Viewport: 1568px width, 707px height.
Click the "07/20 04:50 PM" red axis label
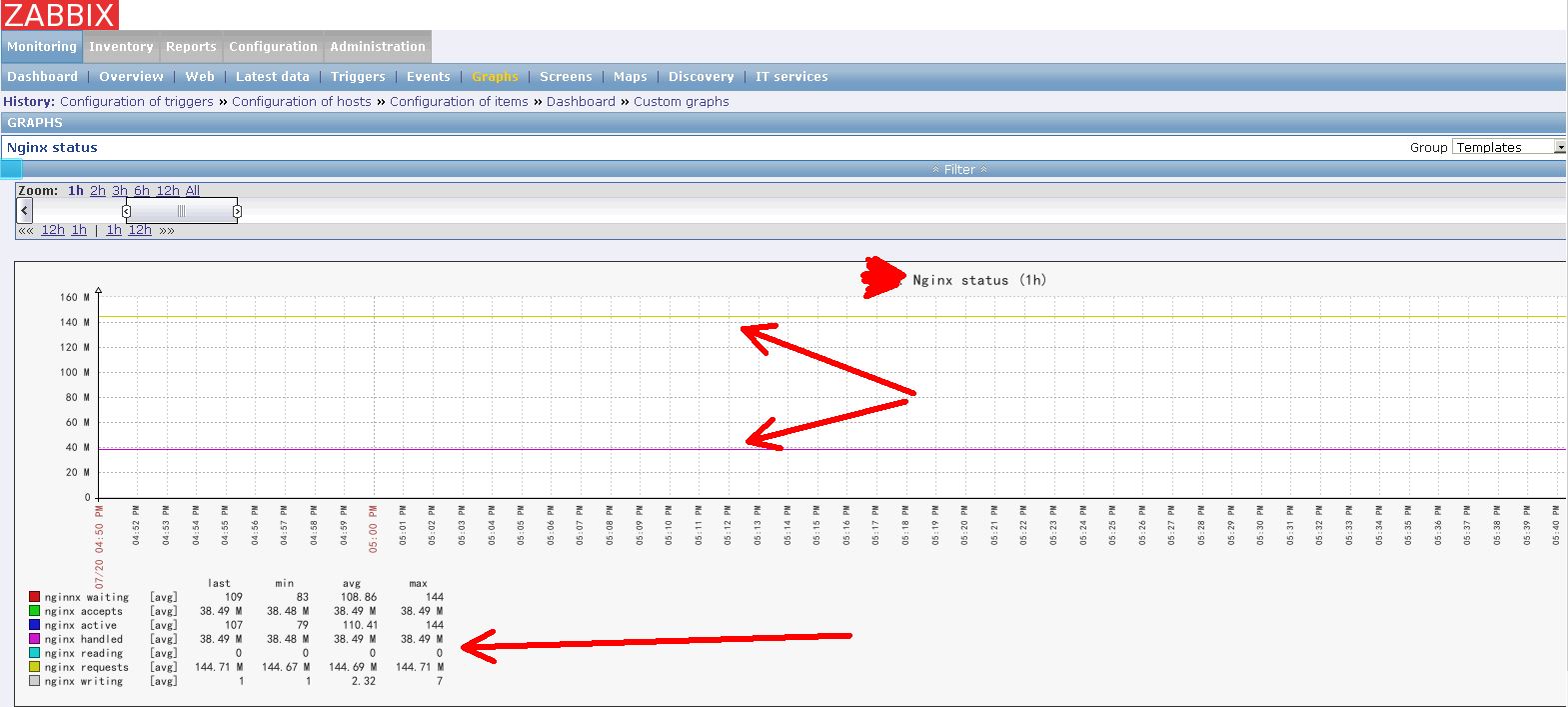click(x=99, y=547)
